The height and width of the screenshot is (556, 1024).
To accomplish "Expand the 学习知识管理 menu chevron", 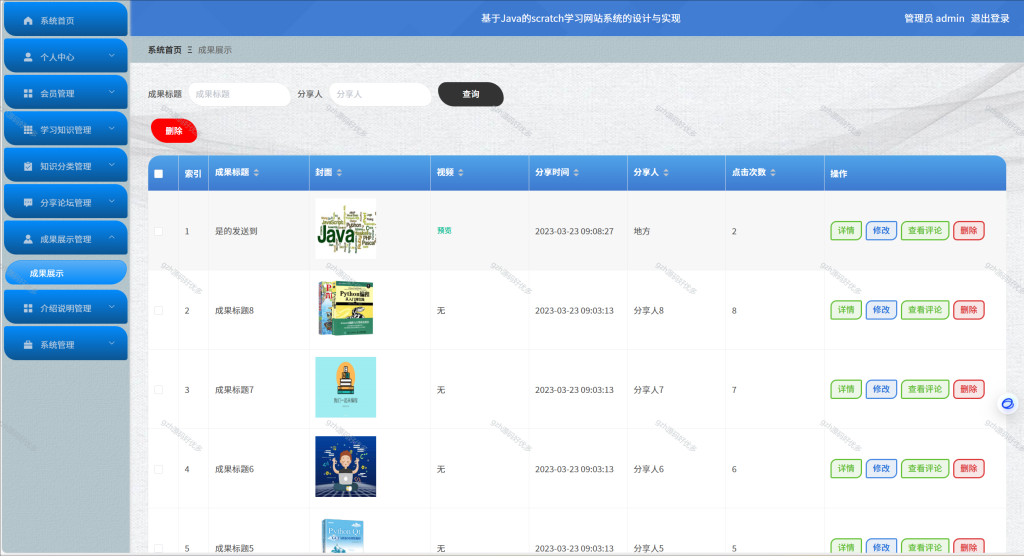I will point(112,129).
